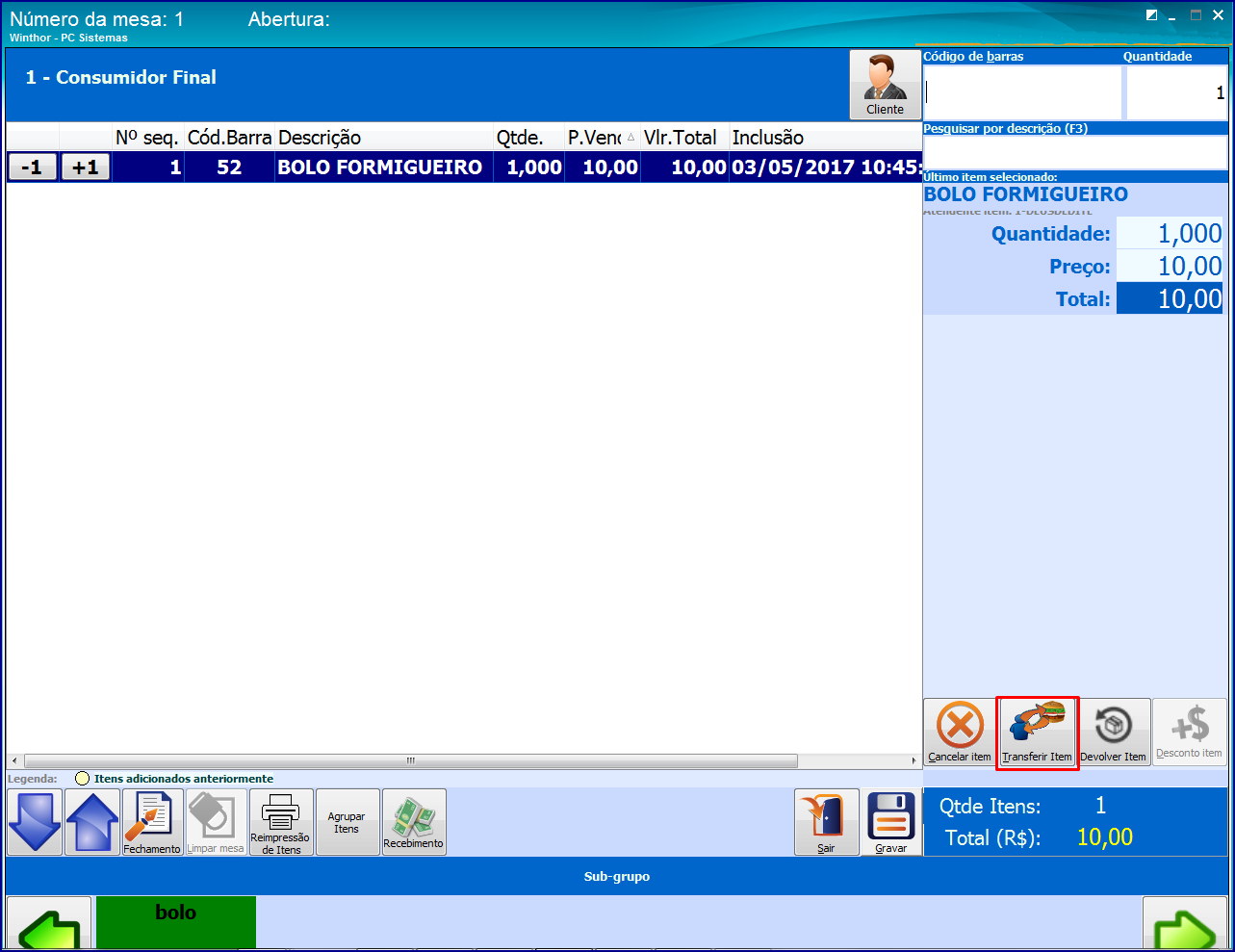Click the Pesquisar por descrição field

point(1075,152)
